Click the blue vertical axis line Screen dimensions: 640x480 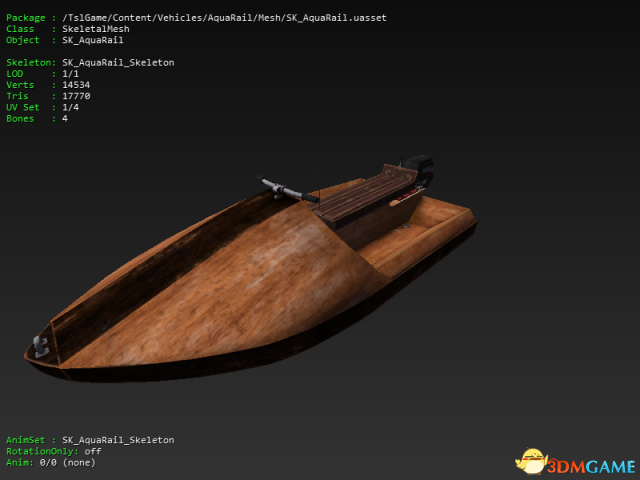pos(319,186)
